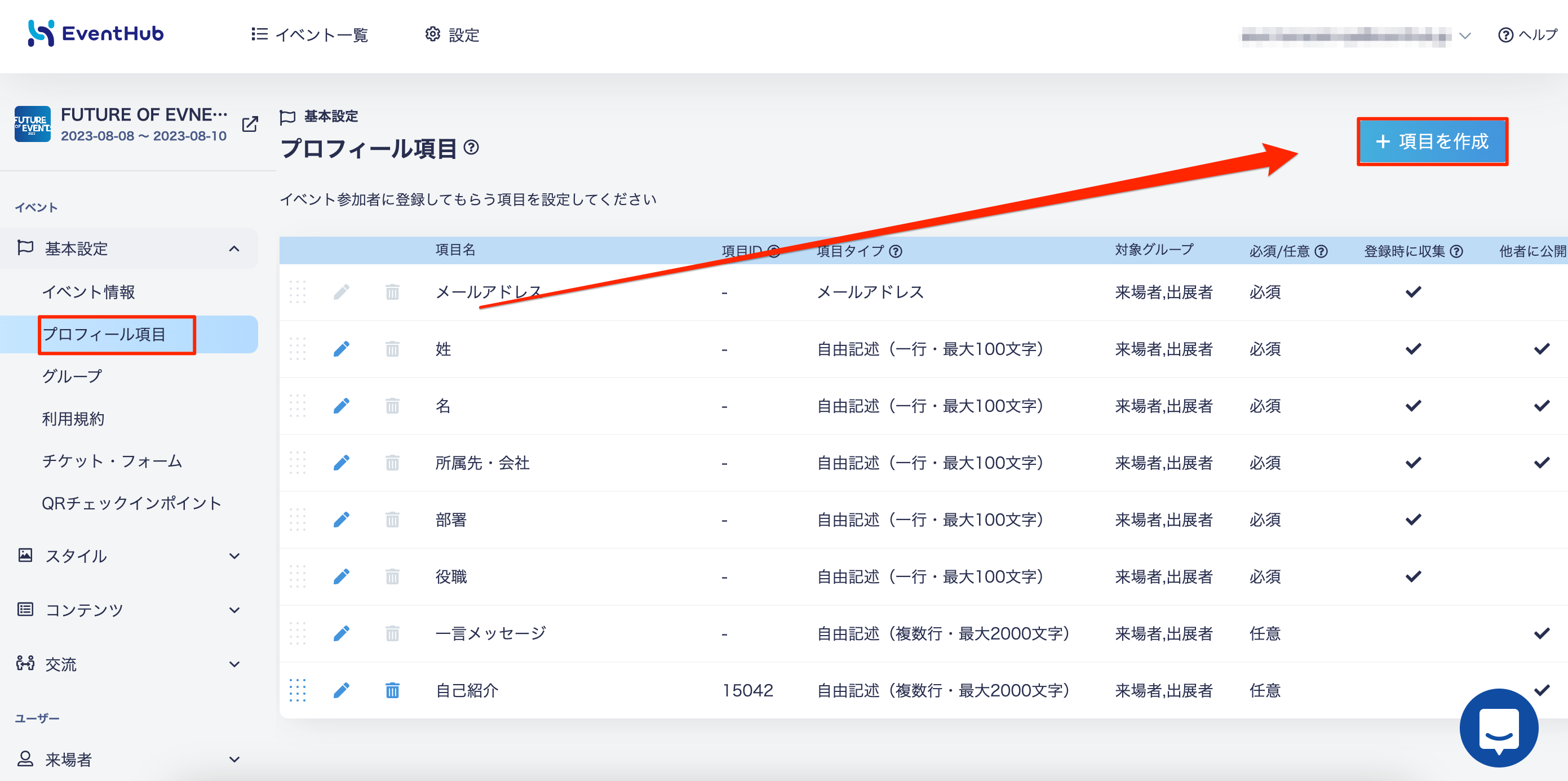The height and width of the screenshot is (781, 1568).
Task: Click trash icon in the 一言メッセージ row
Action: (393, 634)
